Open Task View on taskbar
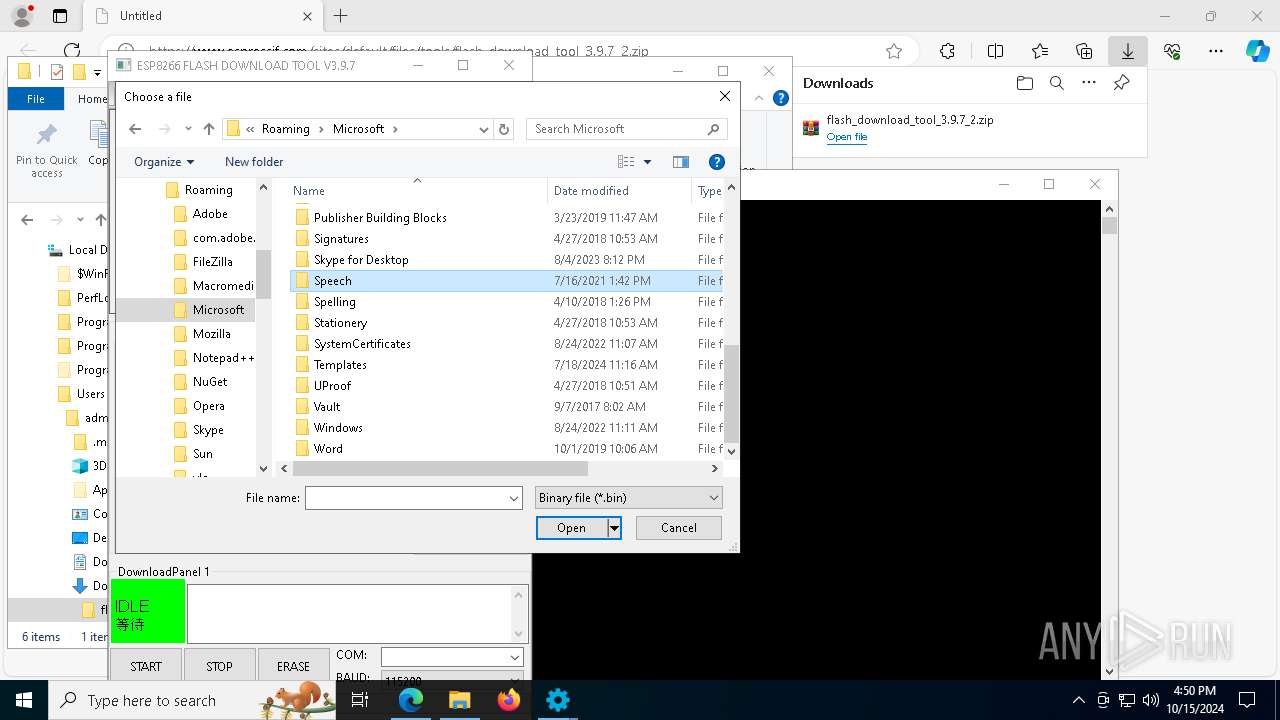This screenshot has height=720, width=1280. 361,700
